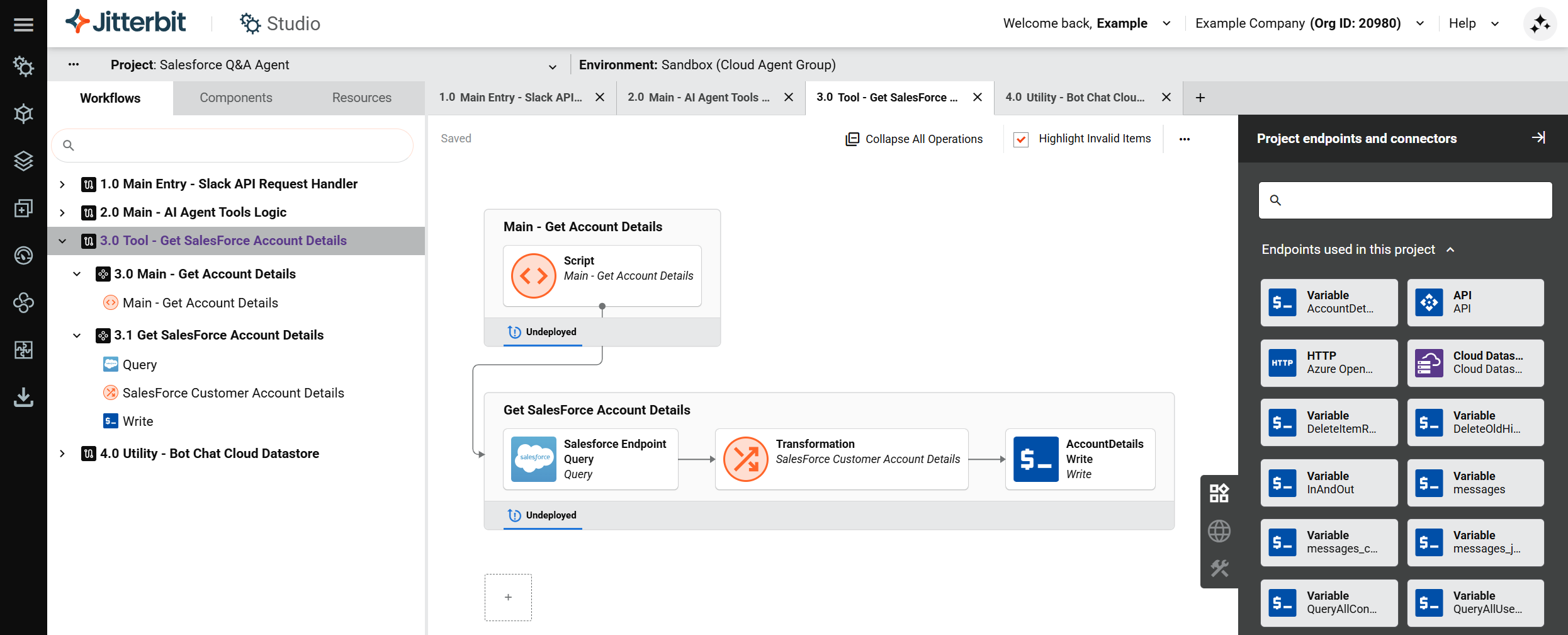Expand the 4.0 Utility workflow tree node
Image resolution: width=1568 pixels, height=635 pixels.
(62, 454)
